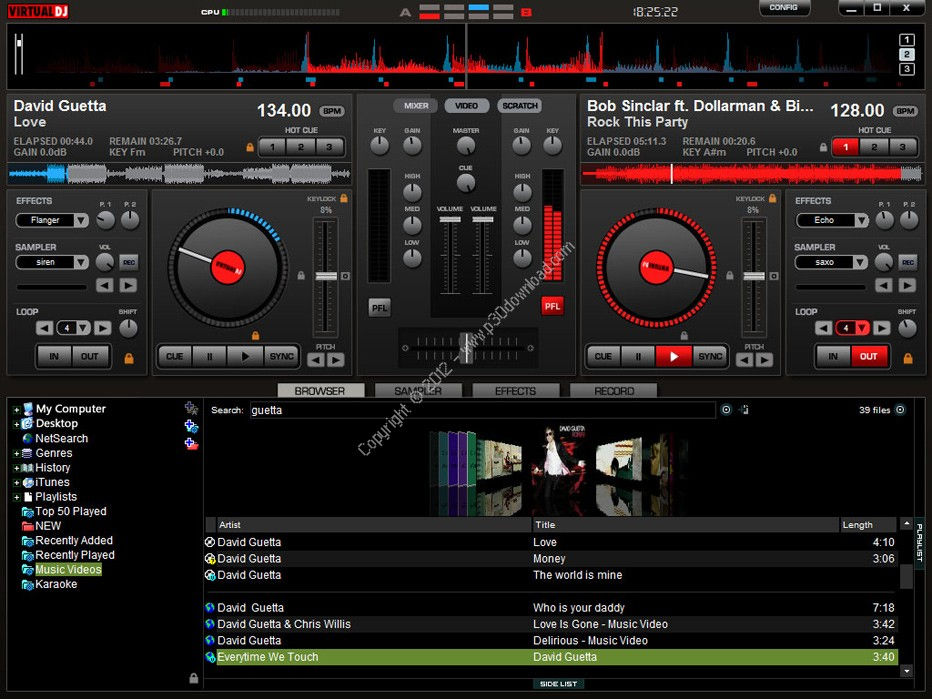Toggle left deck loop lock icon
The image size is (932, 699).
coord(128,358)
